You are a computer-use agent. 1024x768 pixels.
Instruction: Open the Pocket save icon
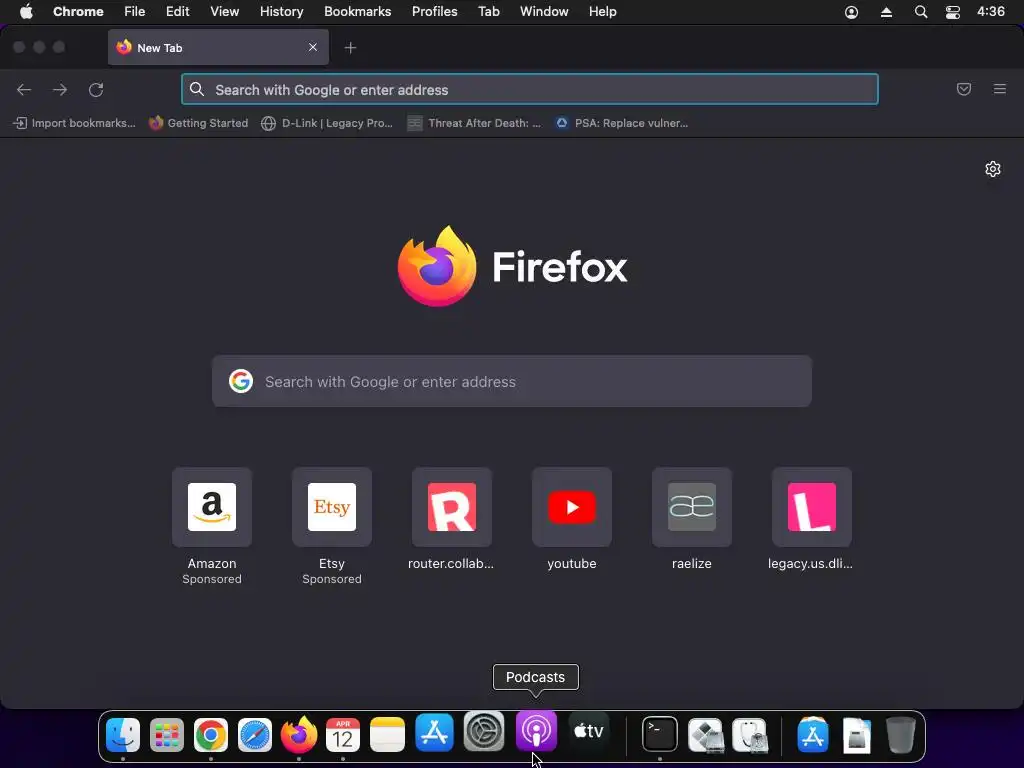pyautogui.click(x=964, y=89)
